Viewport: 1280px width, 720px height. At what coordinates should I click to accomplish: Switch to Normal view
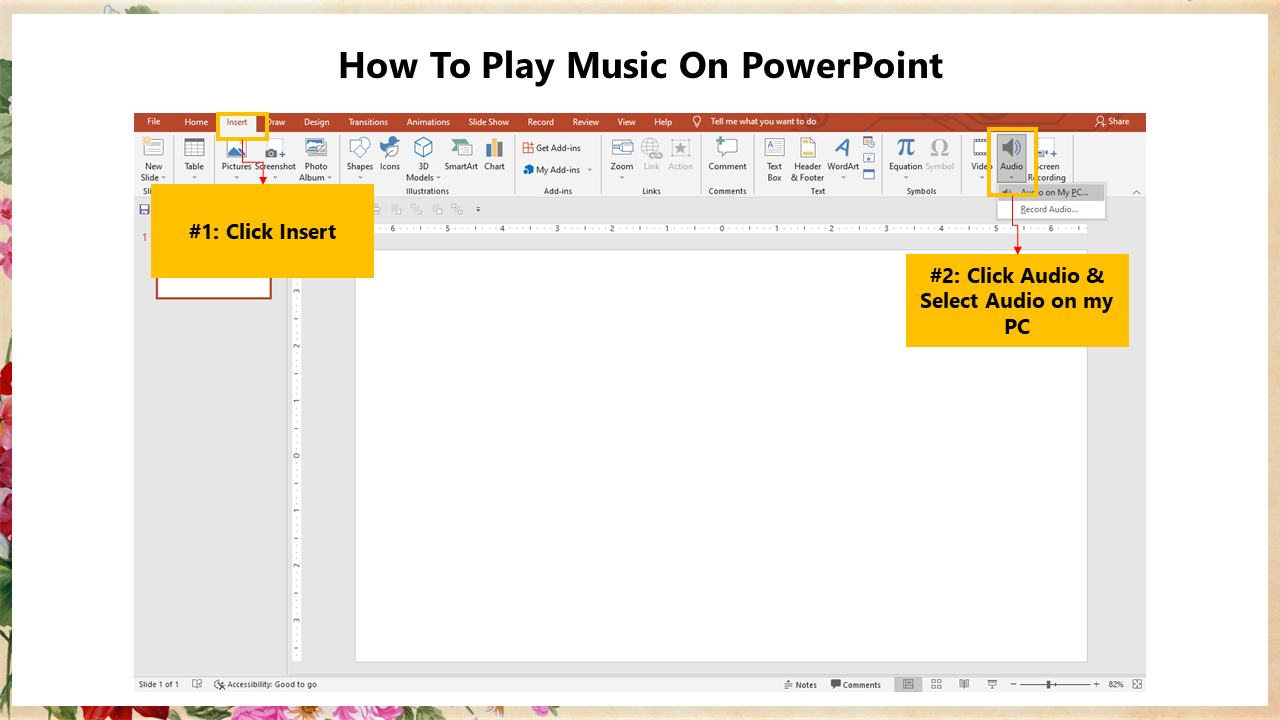coord(908,684)
